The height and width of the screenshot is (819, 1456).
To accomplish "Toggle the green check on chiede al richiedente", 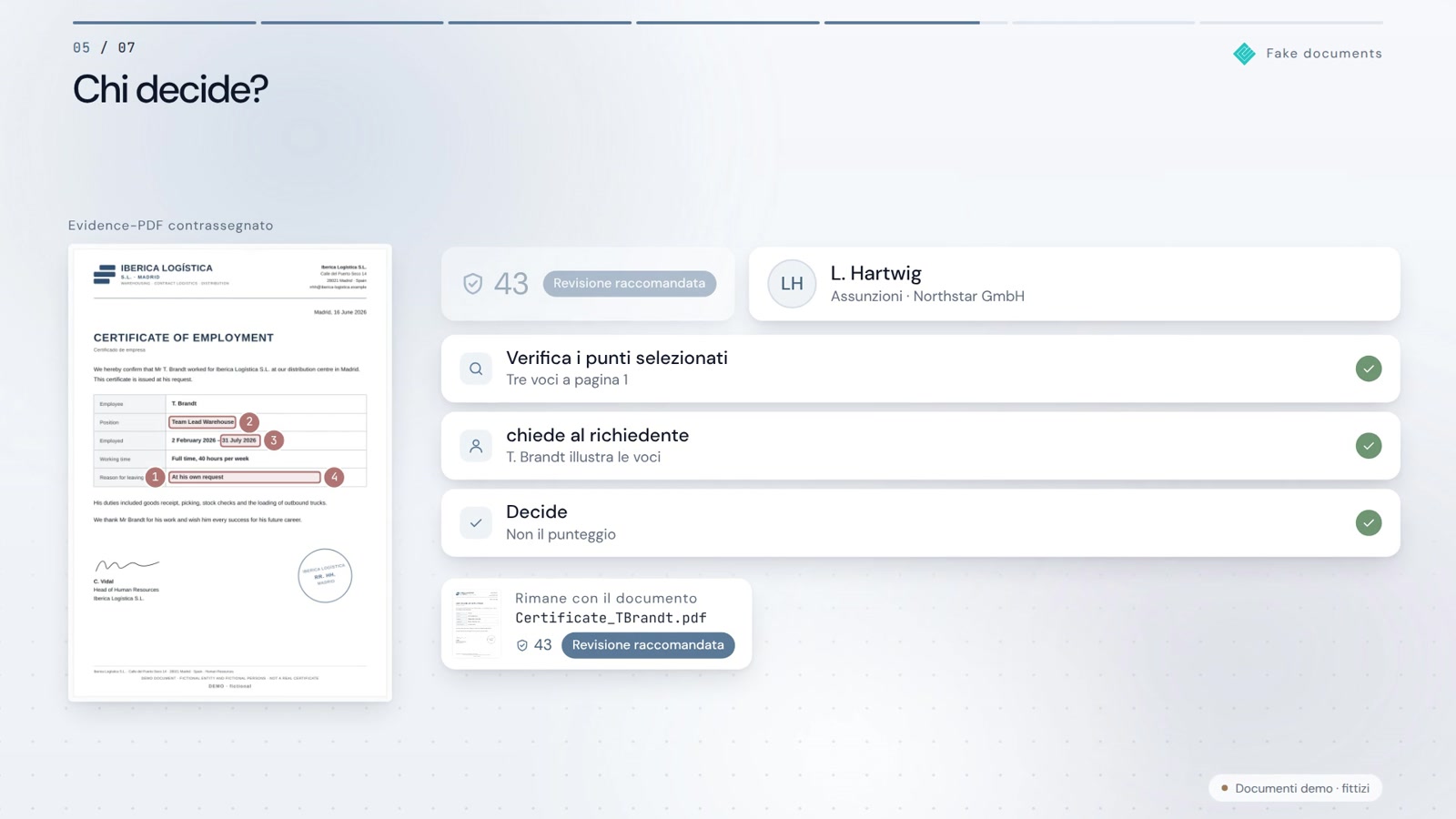I will tap(1369, 446).
